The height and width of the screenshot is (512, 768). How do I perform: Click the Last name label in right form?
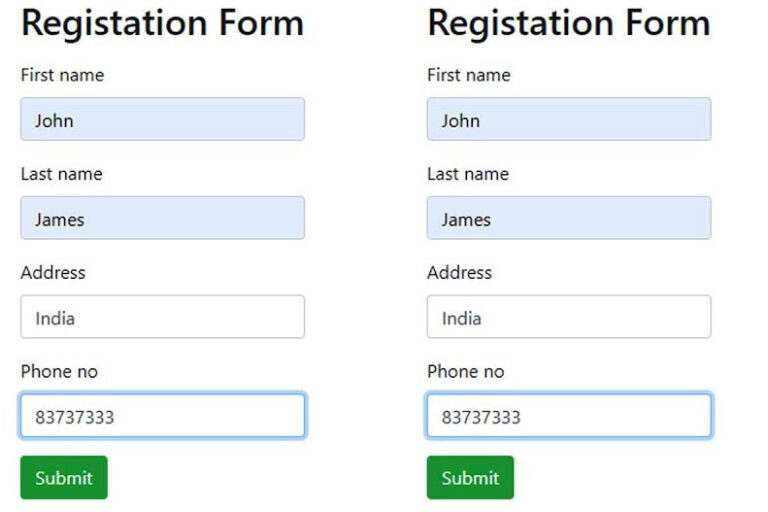coord(468,174)
